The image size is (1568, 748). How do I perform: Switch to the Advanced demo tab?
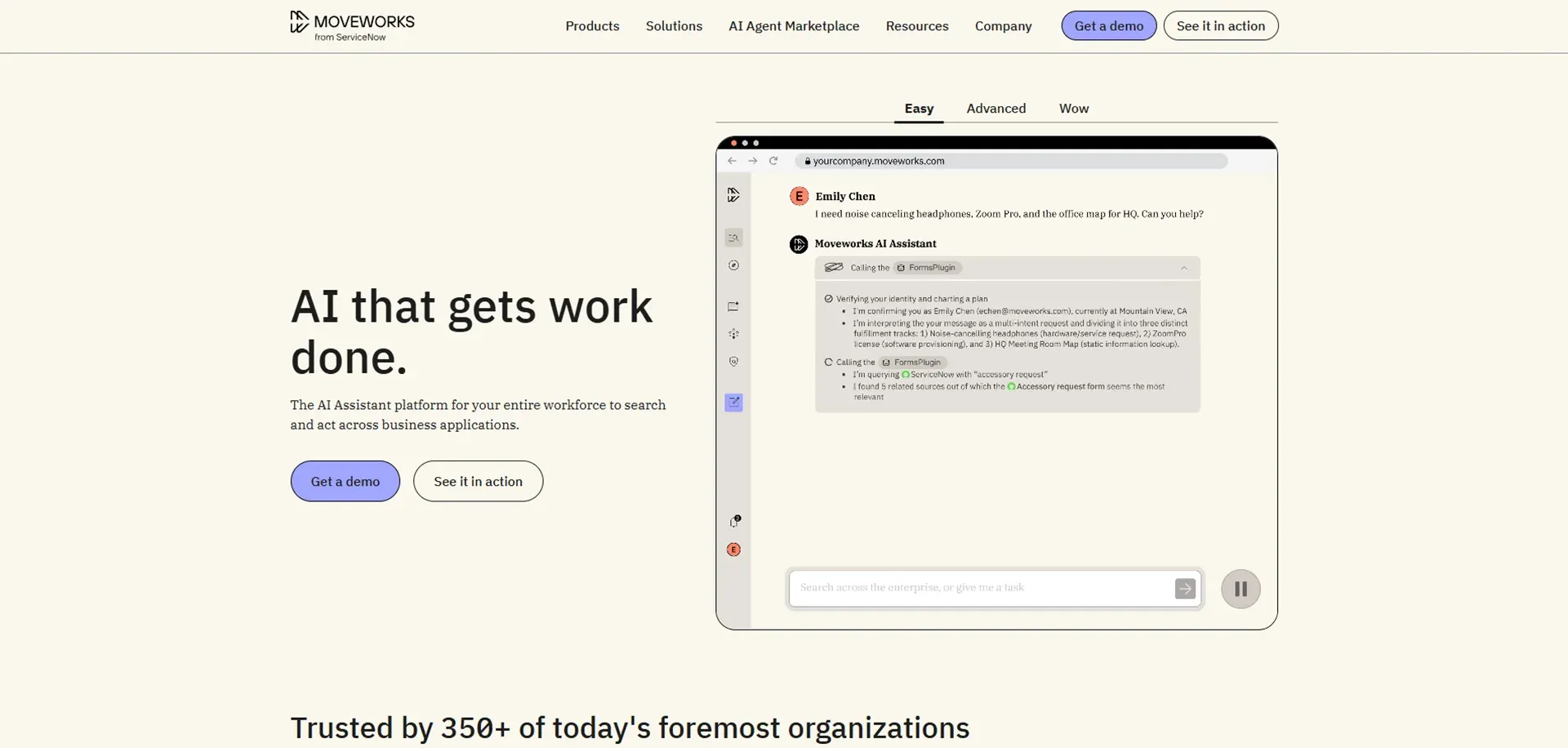click(996, 109)
